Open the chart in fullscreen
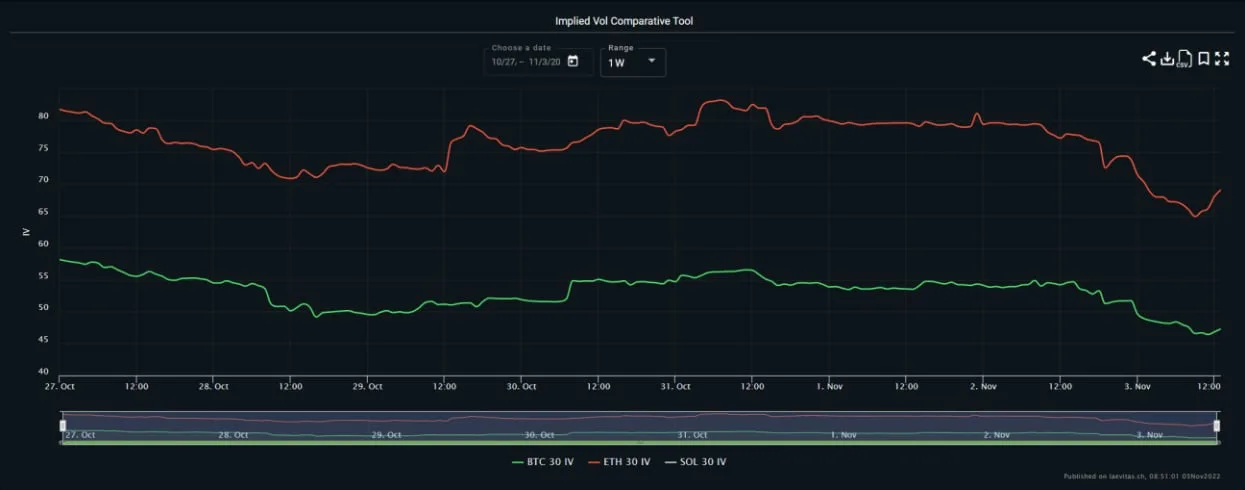 [x=1222, y=59]
